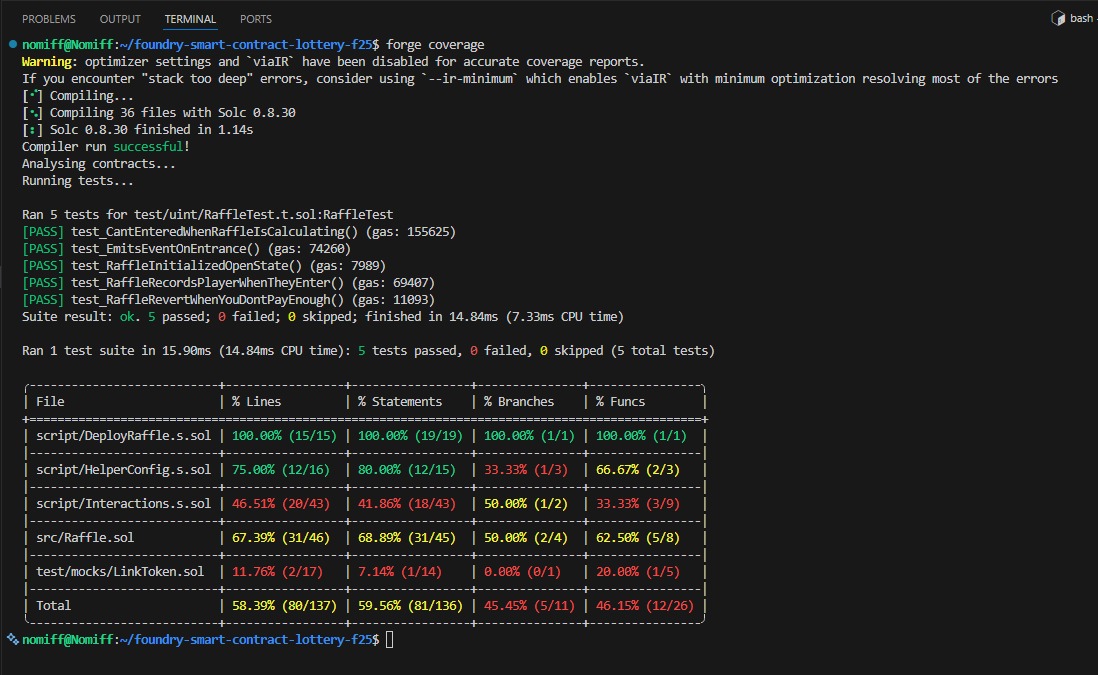Open the PORTS tab
The width and height of the screenshot is (1098, 675).
tap(256, 19)
